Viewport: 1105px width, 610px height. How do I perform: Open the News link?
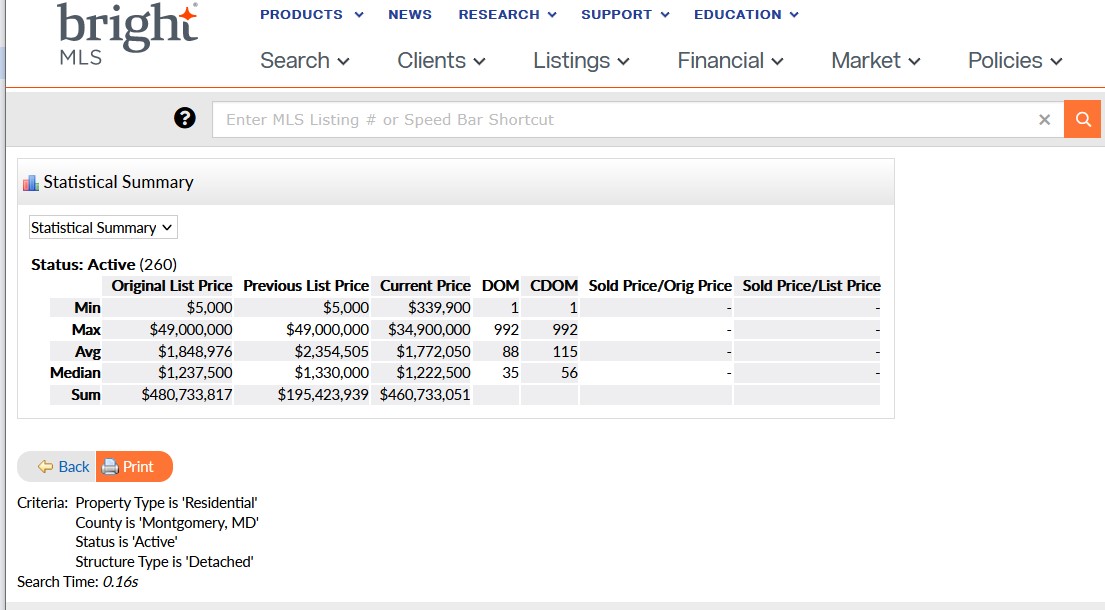(x=410, y=15)
